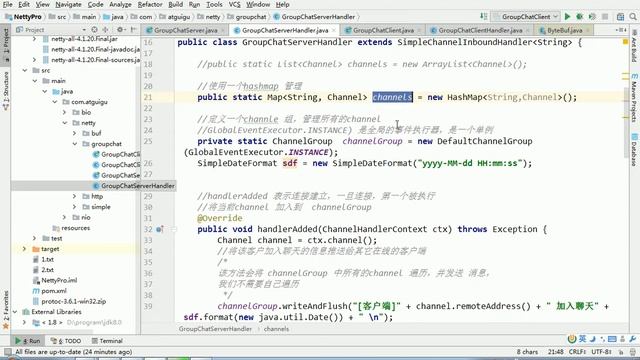Switch to ByteBuf.java tab
This screenshot has height=360, width=640.
pyautogui.click(x=564, y=30)
